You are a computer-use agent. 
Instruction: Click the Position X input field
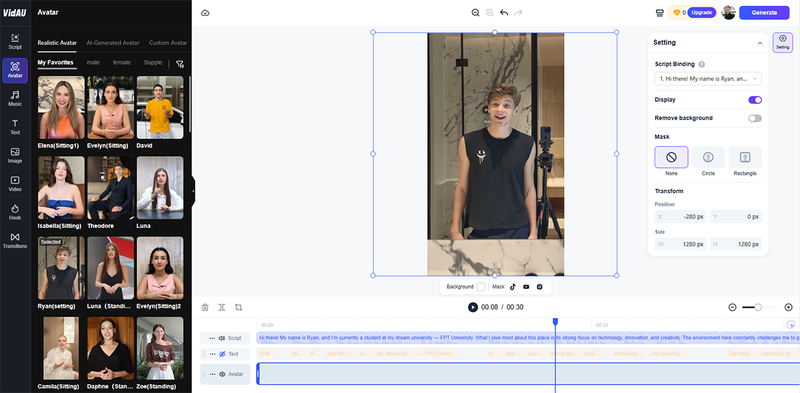681,216
